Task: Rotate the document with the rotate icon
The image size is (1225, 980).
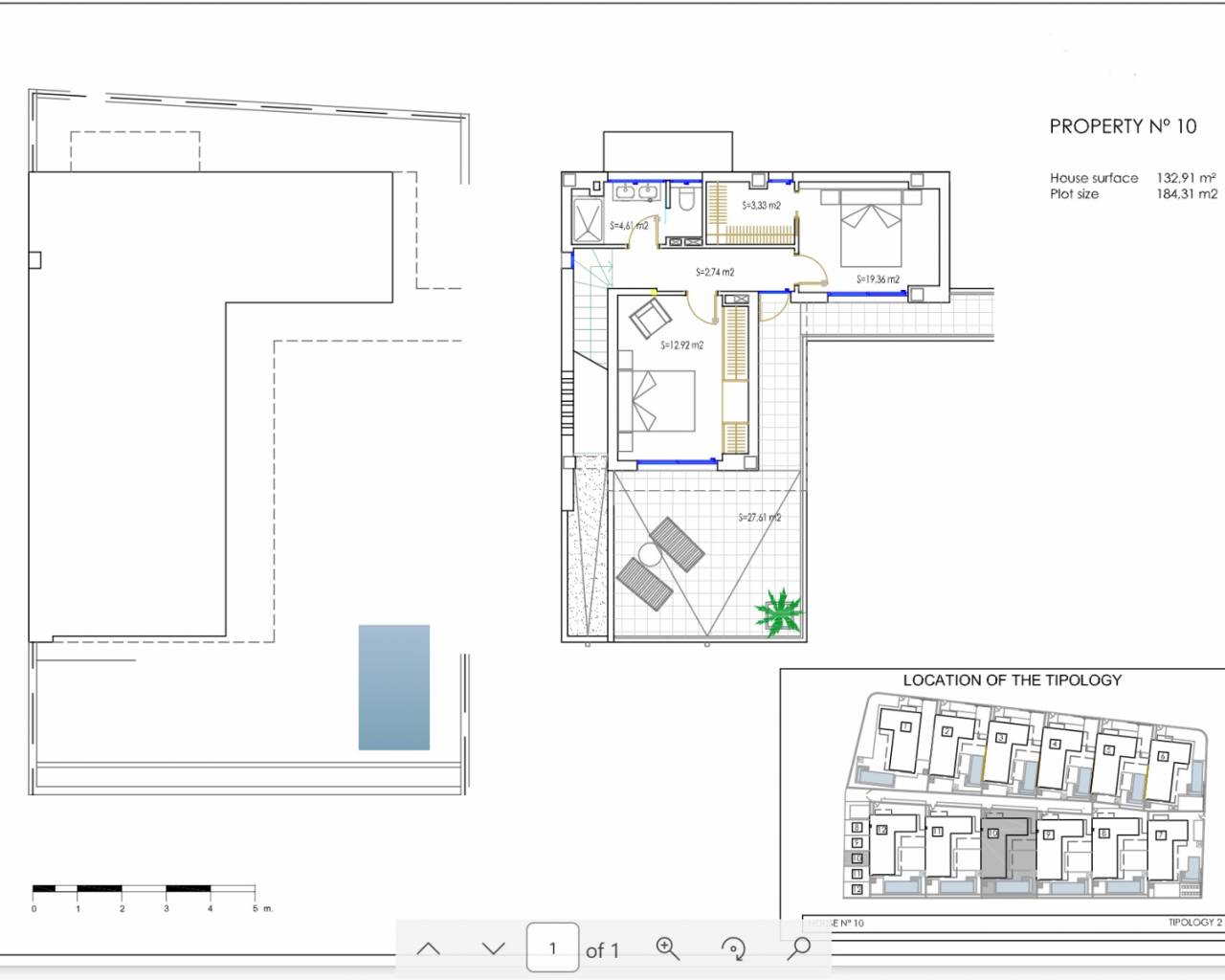Action: point(733,948)
